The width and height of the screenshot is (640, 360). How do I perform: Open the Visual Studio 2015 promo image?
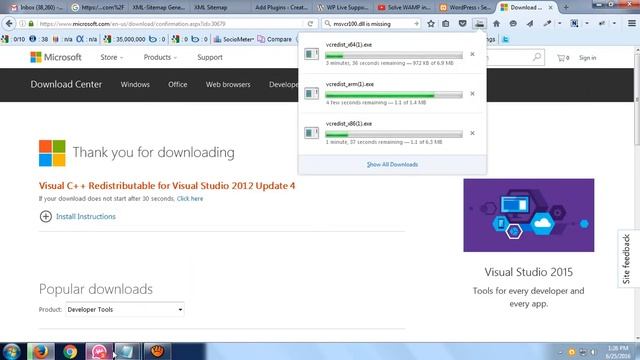529,215
